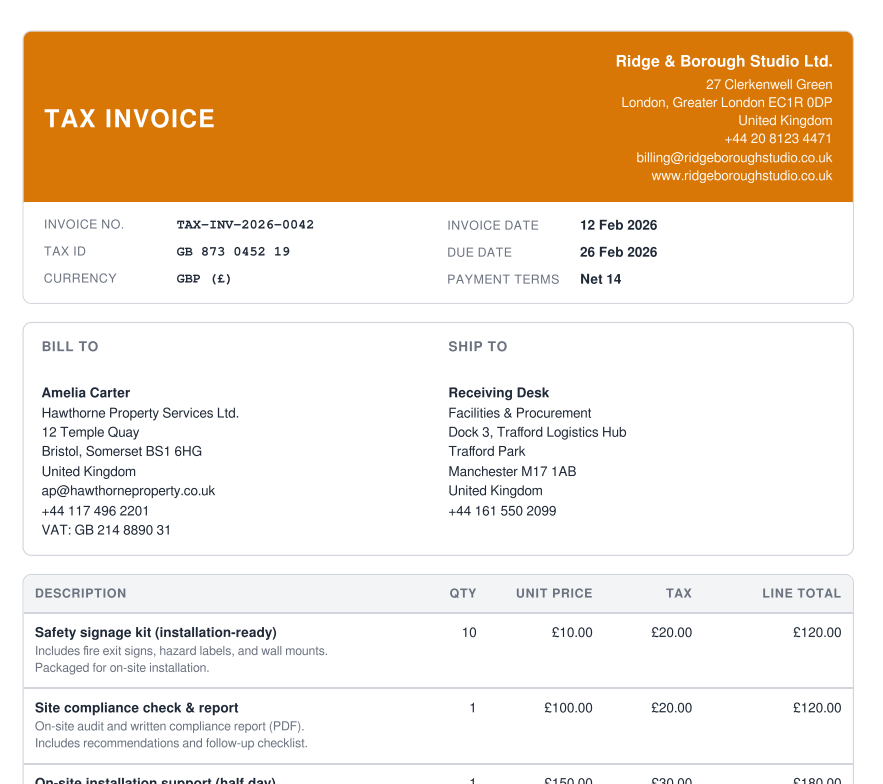The width and height of the screenshot is (883, 784).
Task: Click the UNIT PRICE column header
Action: point(554,594)
